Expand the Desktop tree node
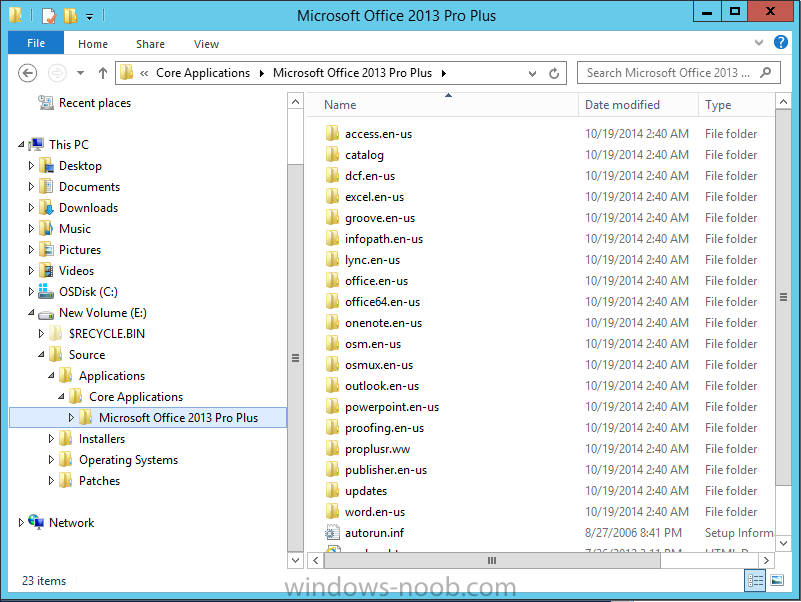Viewport: 801px width, 602px height. 31,166
